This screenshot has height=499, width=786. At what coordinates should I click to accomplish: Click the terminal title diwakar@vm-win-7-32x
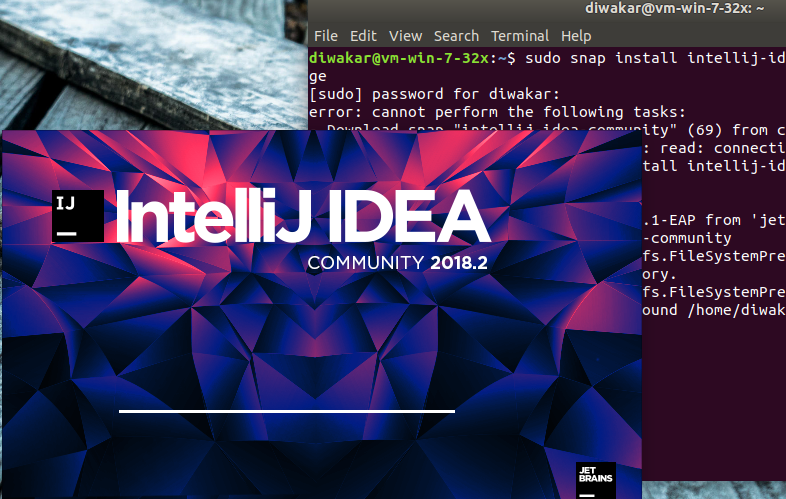[674, 8]
